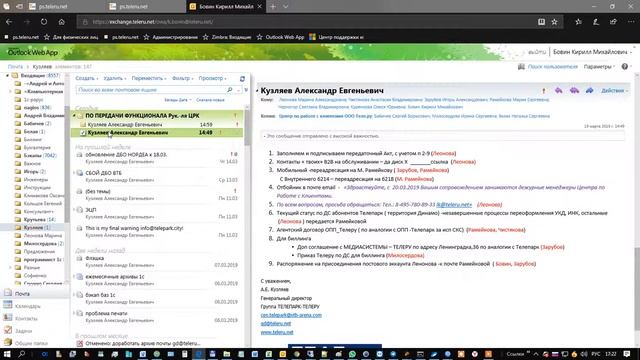Reload the page with the browser refresh icon
The image size is (640, 360).
pos(44,22)
